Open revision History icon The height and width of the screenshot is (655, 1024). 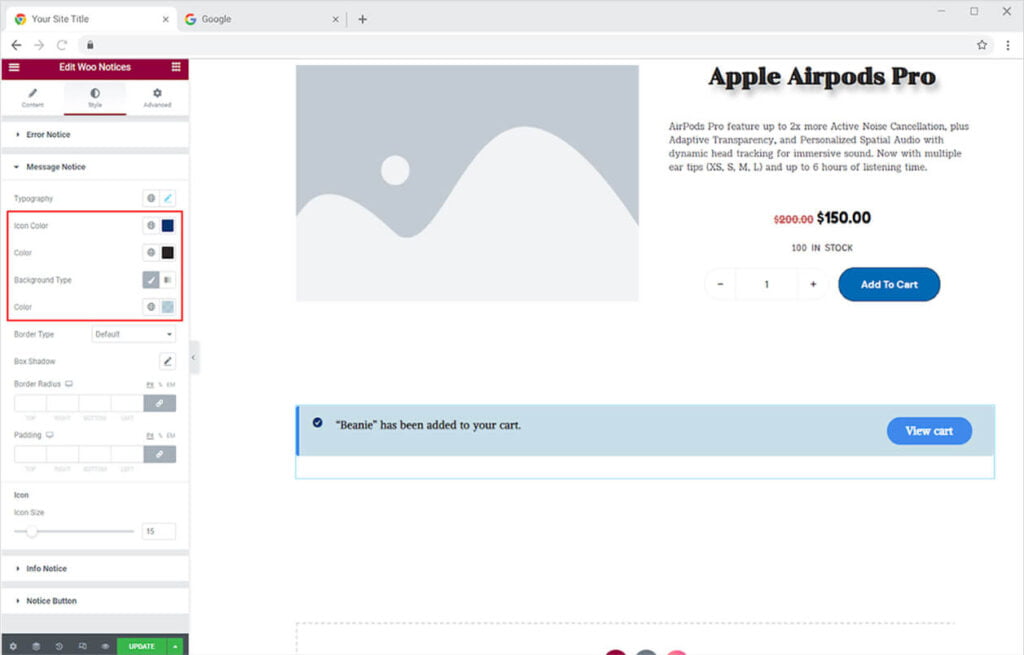tap(59, 646)
